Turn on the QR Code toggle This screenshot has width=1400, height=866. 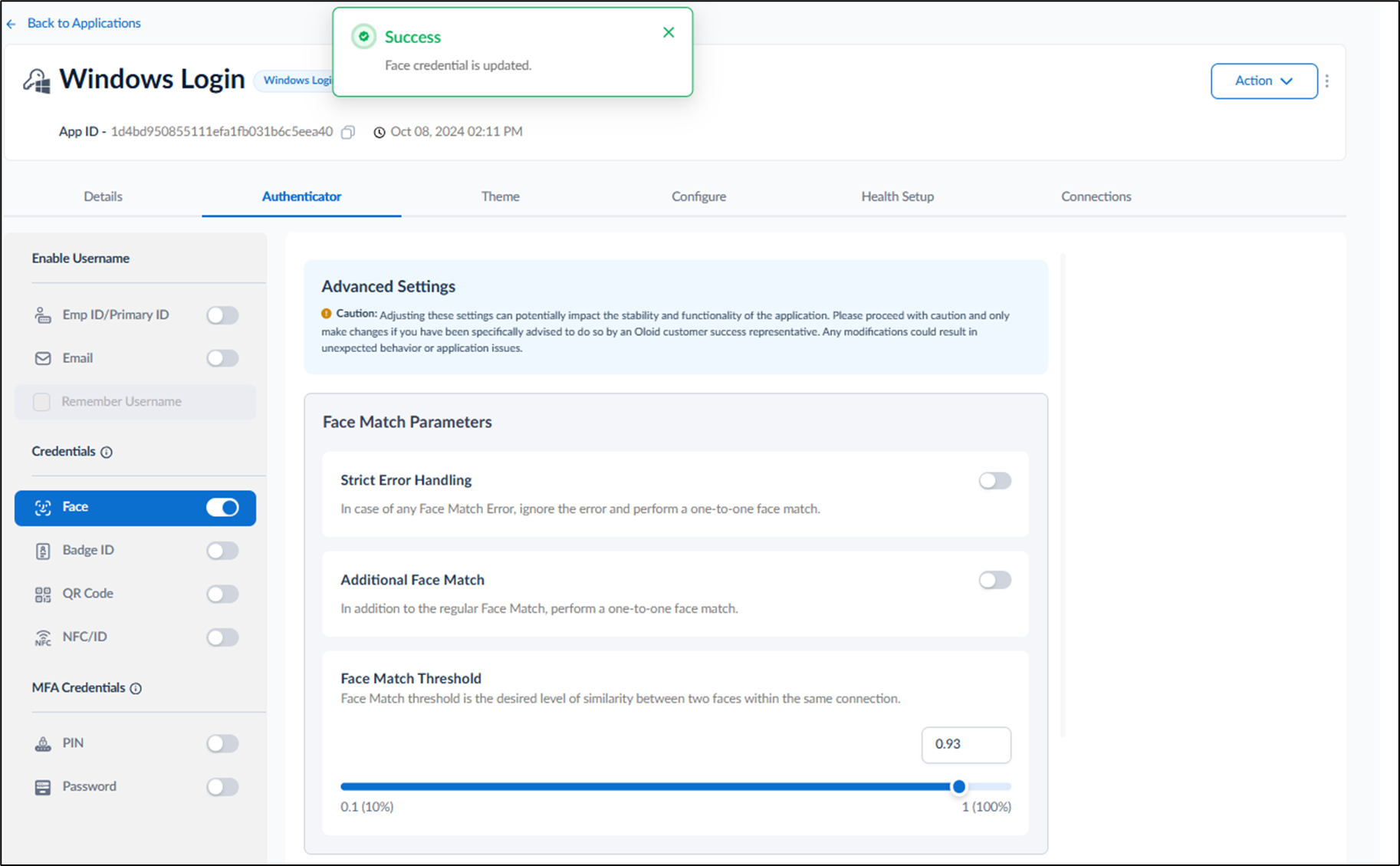[222, 594]
